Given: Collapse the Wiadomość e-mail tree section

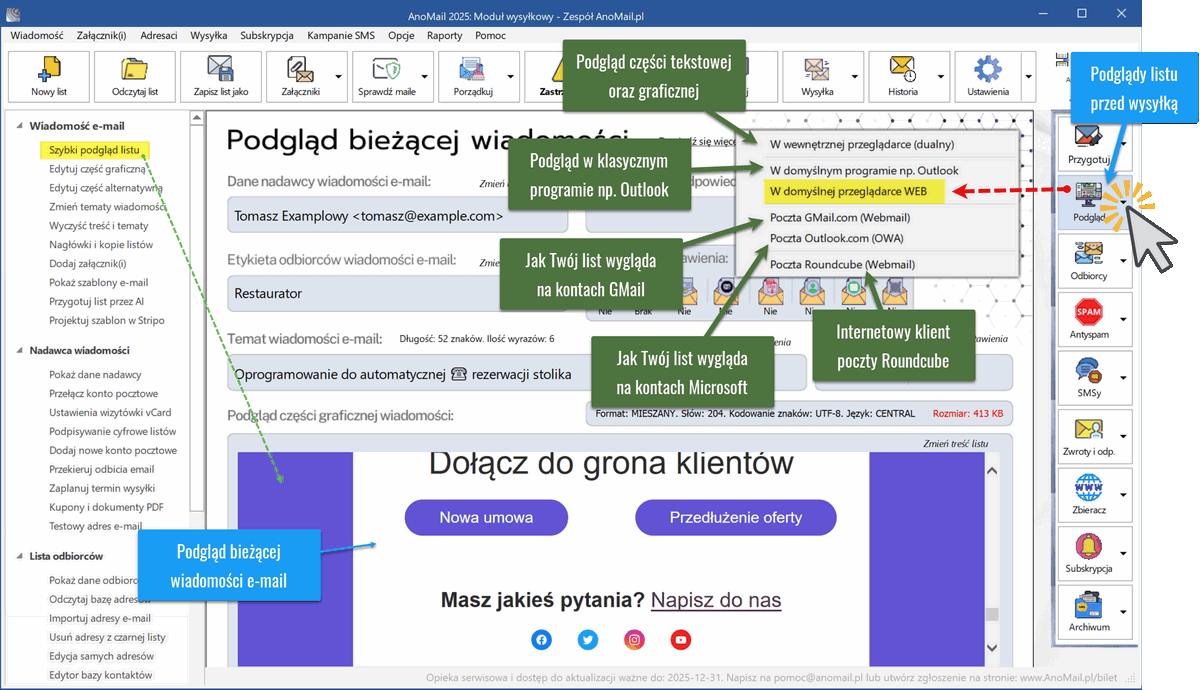Looking at the screenshot, I should 19,126.
